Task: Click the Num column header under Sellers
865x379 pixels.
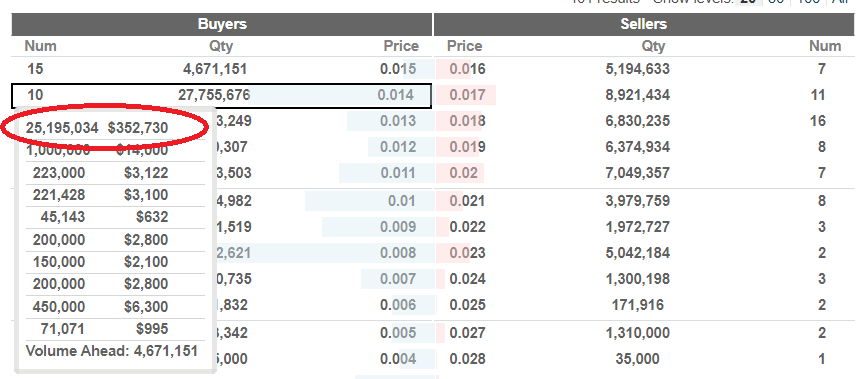Action: pos(825,46)
